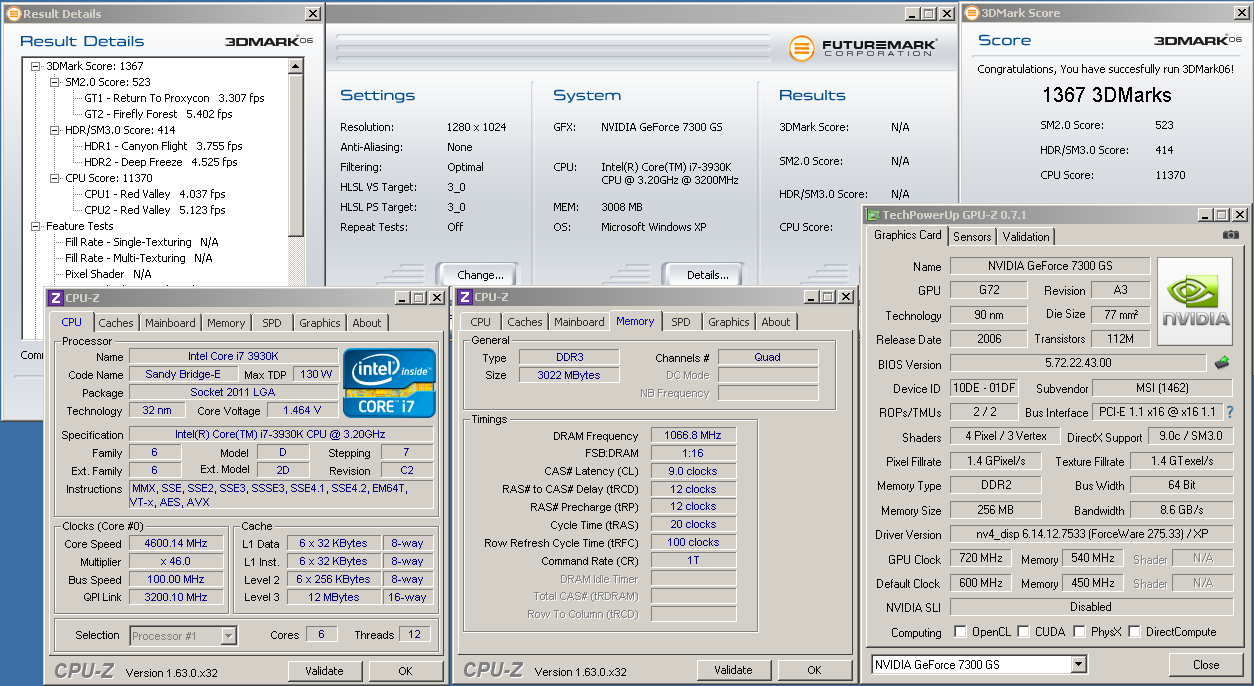Select CPU1 - Red Valley row
This screenshot has width=1254, height=686.
154,194
